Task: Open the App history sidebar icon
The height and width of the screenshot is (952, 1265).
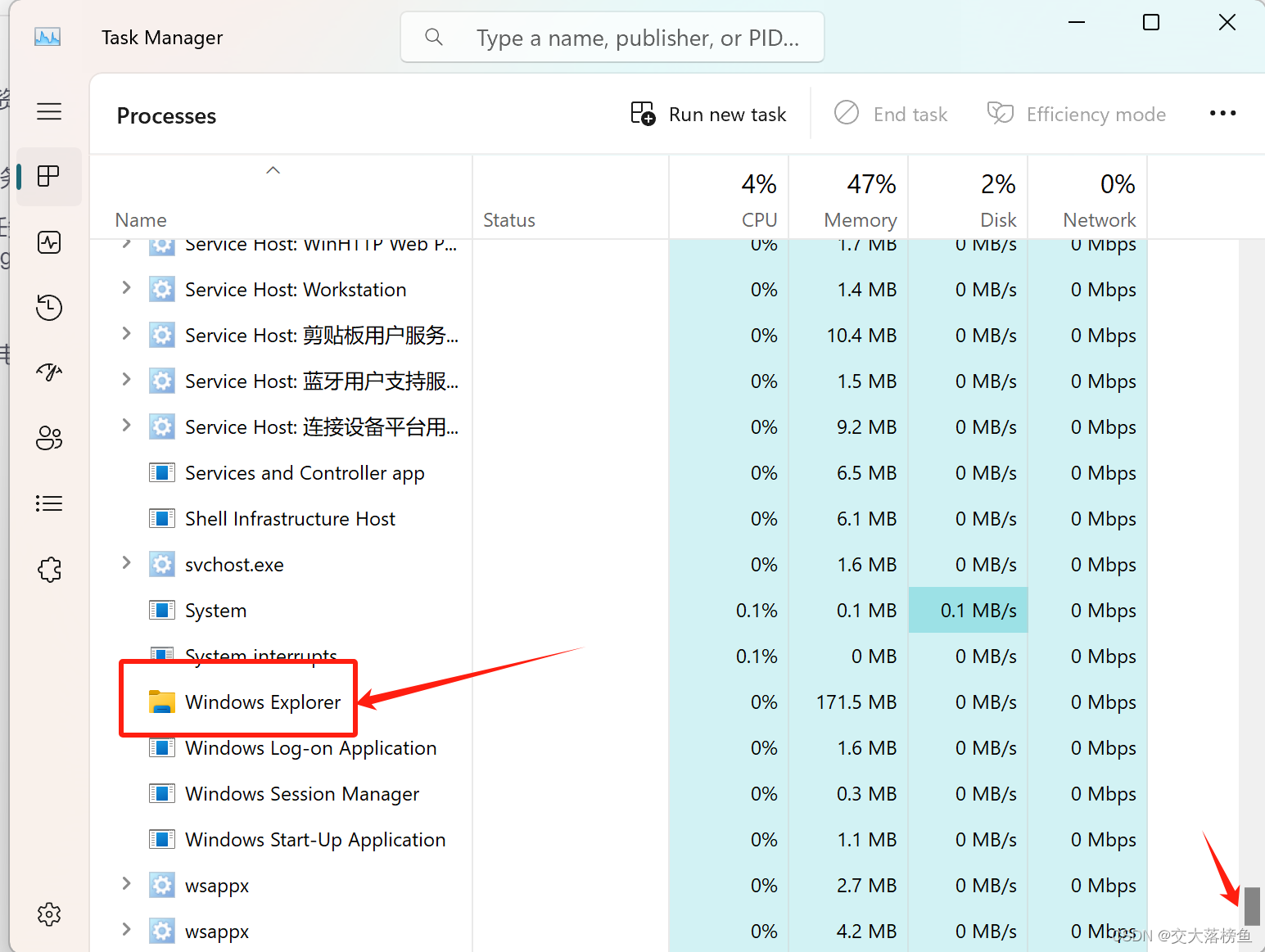Action: point(49,307)
